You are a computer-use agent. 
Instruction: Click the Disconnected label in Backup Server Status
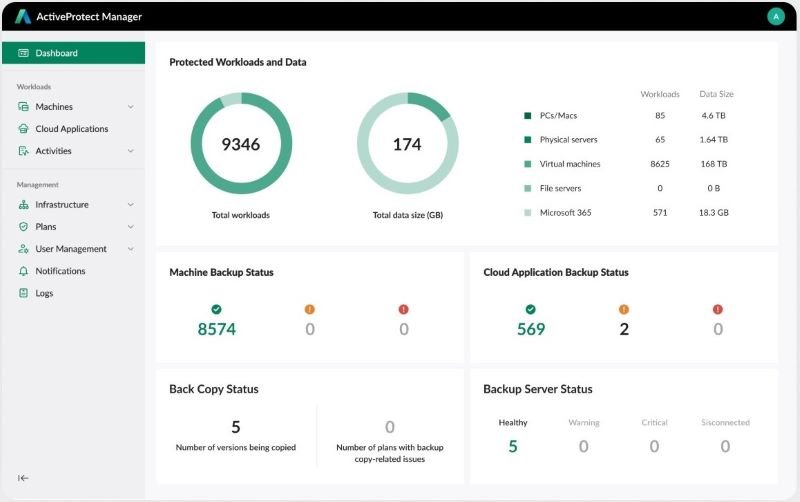[x=725, y=422]
